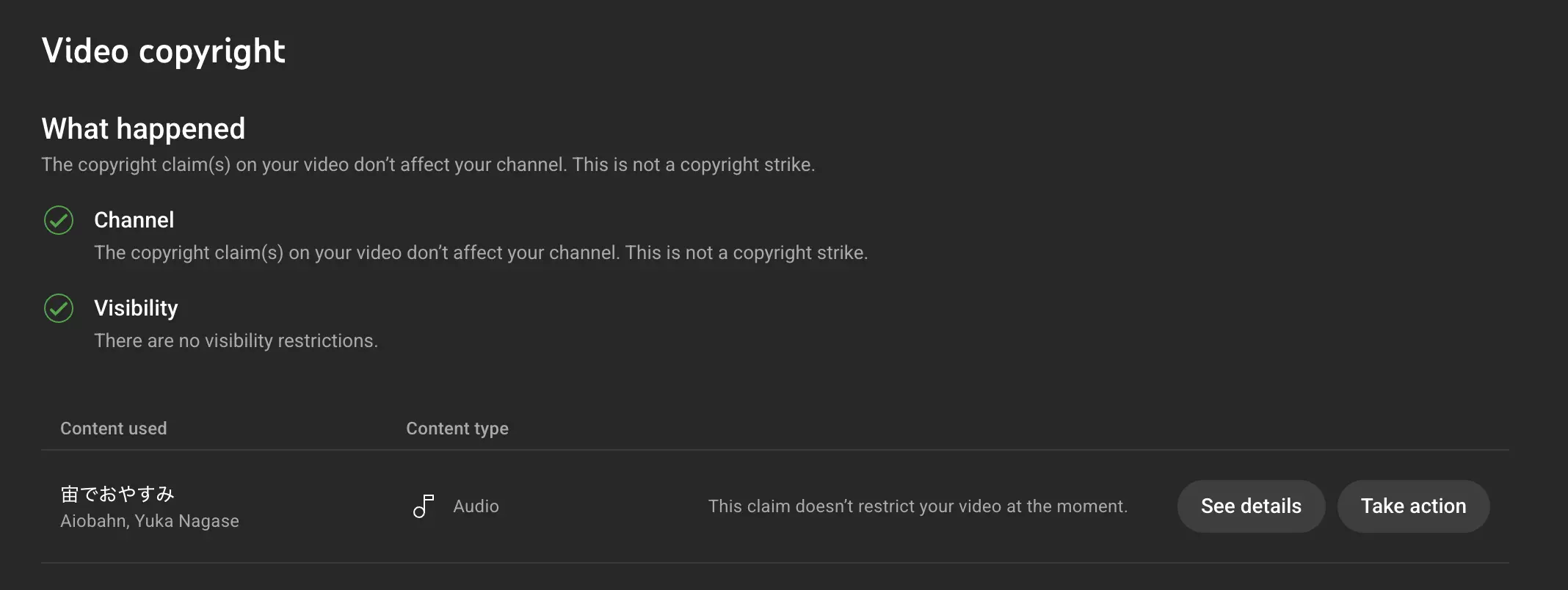Click the Audio content type label
The height and width of the screenshot is (590, 1568).
476,506
